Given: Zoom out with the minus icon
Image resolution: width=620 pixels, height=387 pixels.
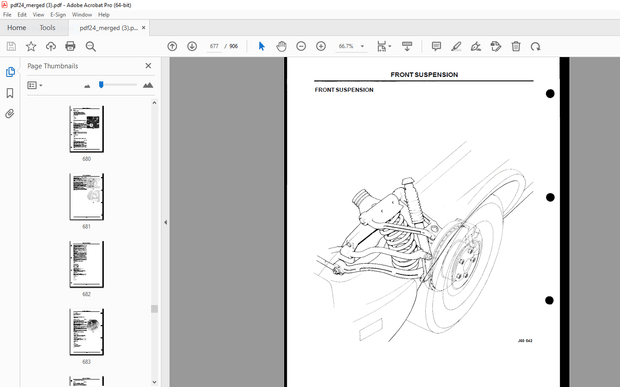Looking at the screenshot, I should click(301, 46).
